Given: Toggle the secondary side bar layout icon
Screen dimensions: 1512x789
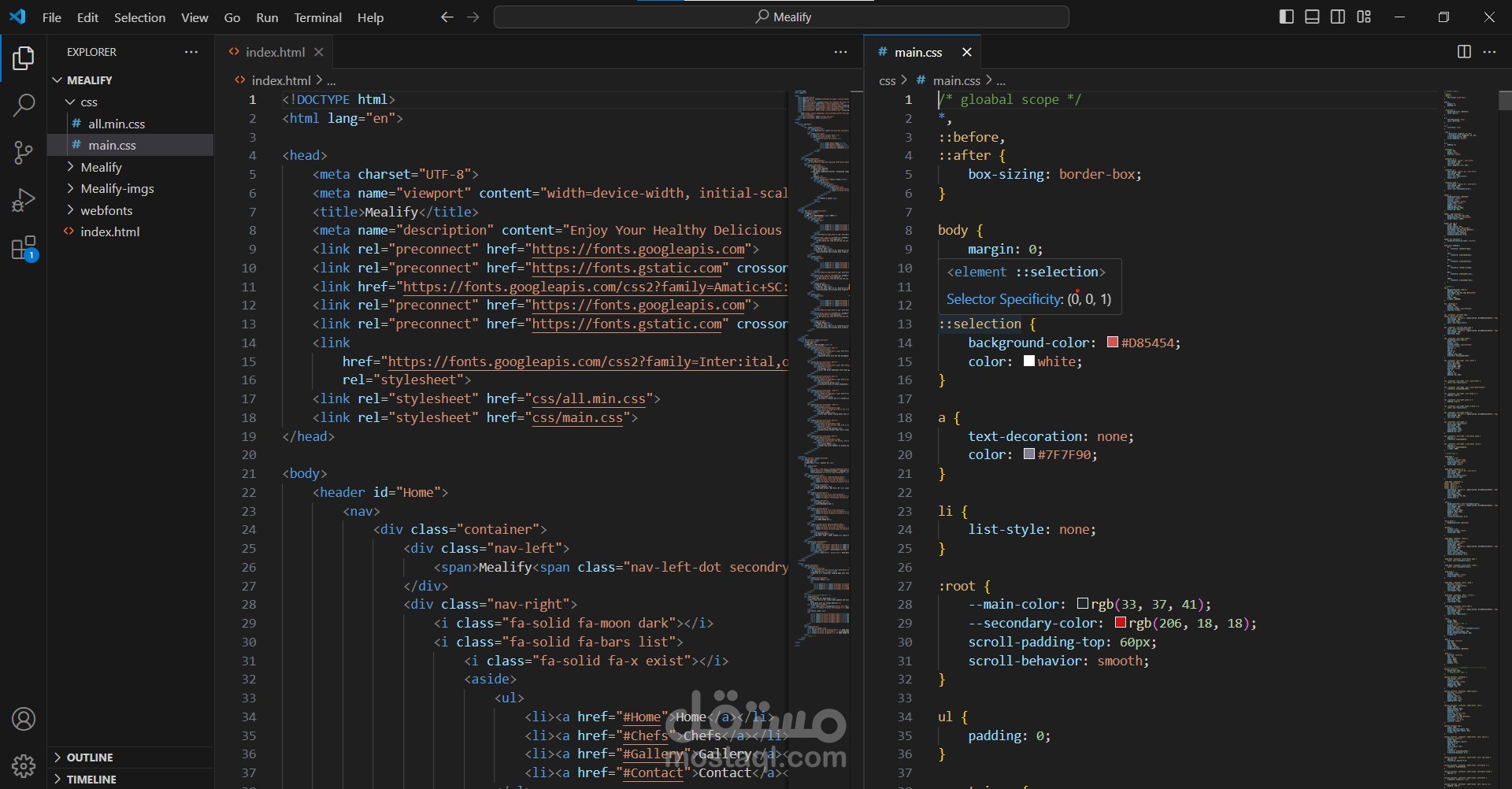Looking at the screenshot, I should click(x=1338, y=17).
